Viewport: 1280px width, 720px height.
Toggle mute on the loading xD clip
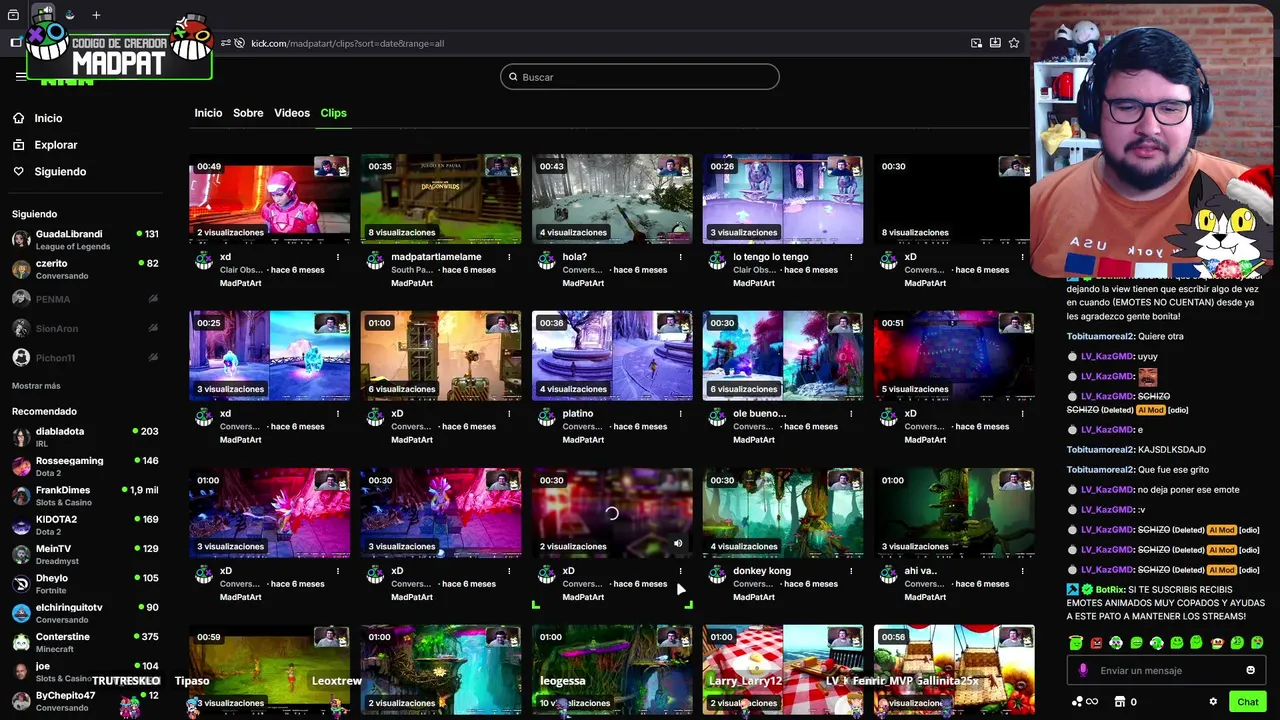678,544
